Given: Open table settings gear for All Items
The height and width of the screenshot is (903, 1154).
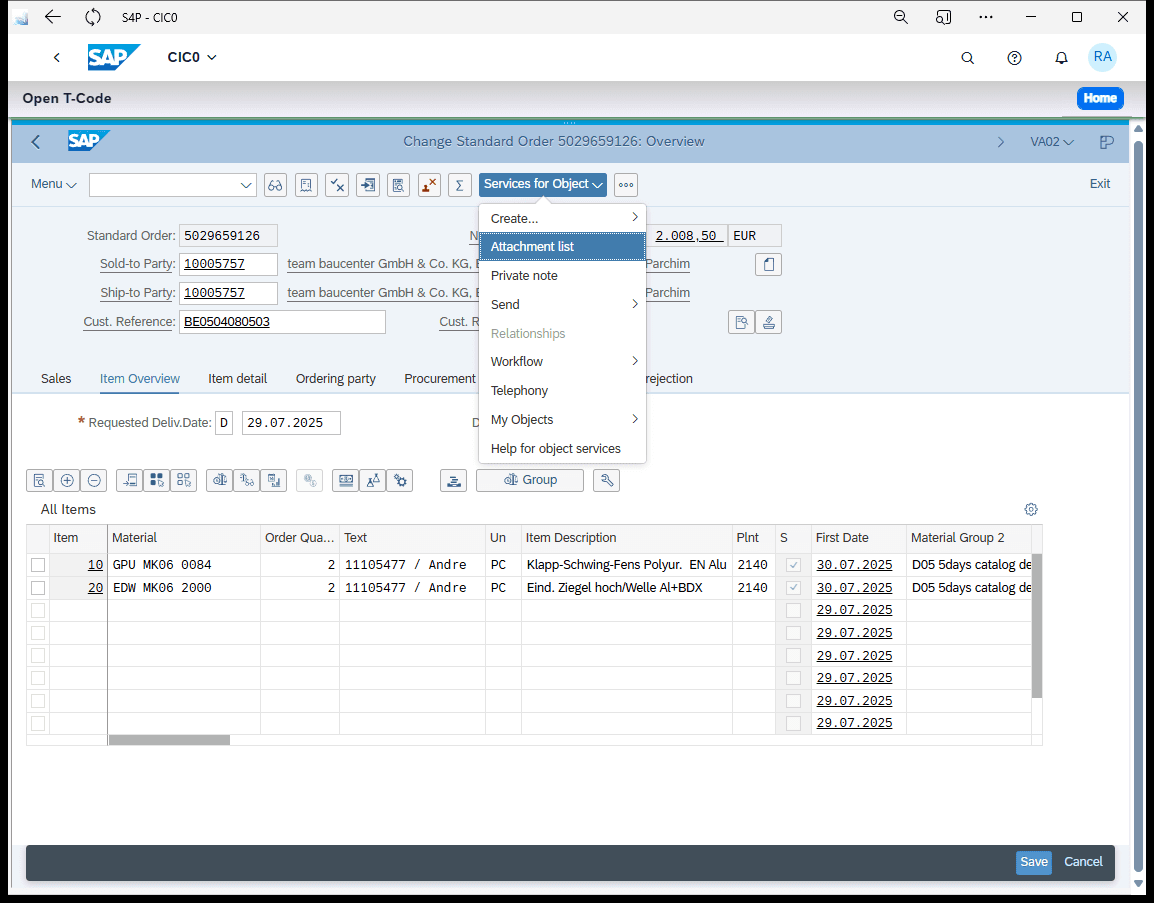Looking at the screenshot, I should click(1031, 509).
